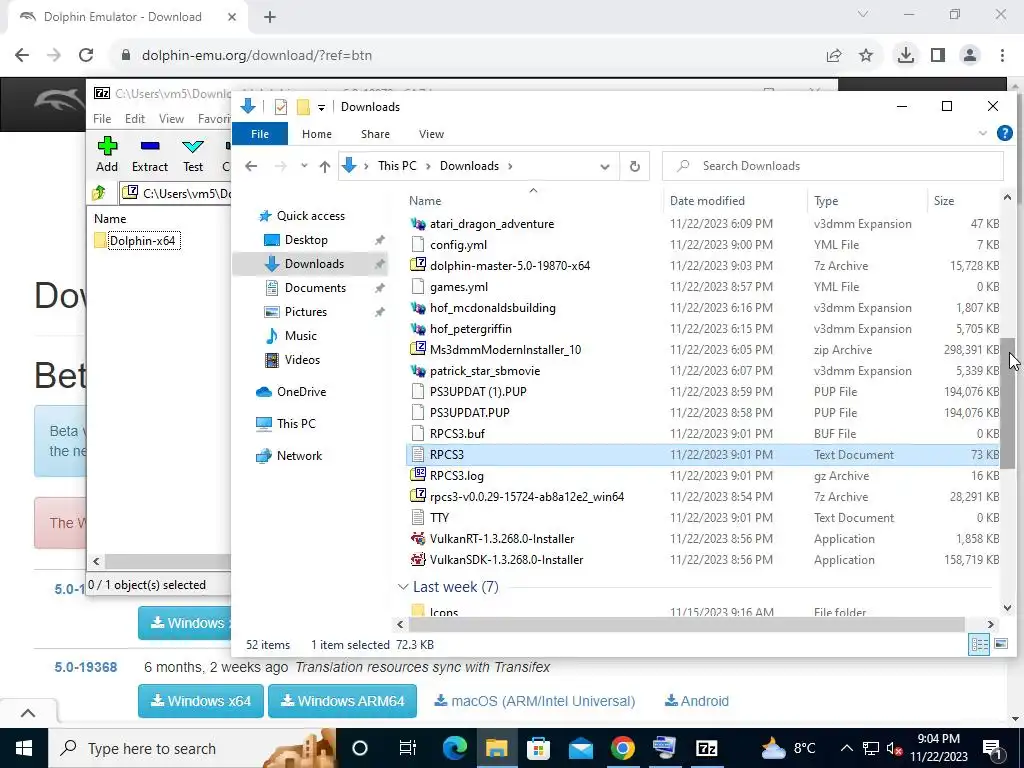Click Windows x64 button for 5.0-19368
Viewport: 1024px width, 768px height.
[x=200, y=701]
